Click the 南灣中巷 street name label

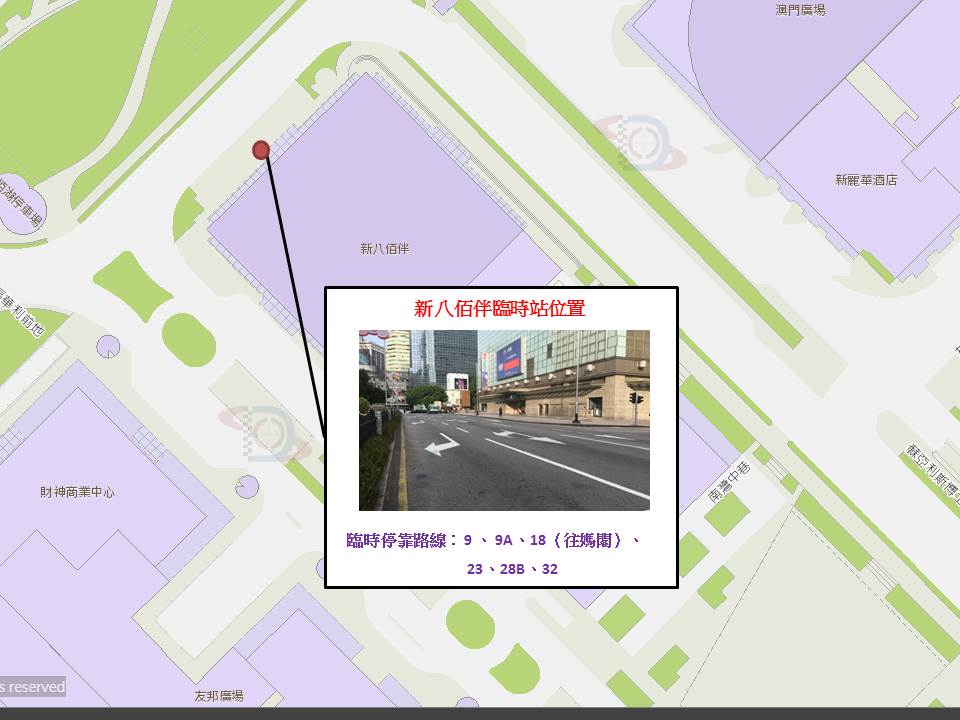pos(729,482)
